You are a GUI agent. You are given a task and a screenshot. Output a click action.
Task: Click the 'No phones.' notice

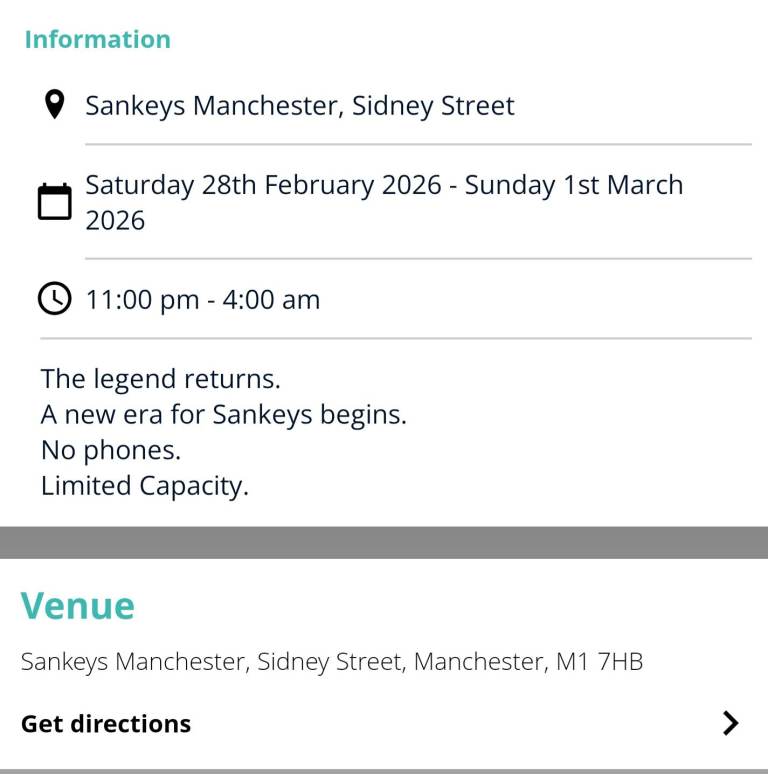coord(111,450)
